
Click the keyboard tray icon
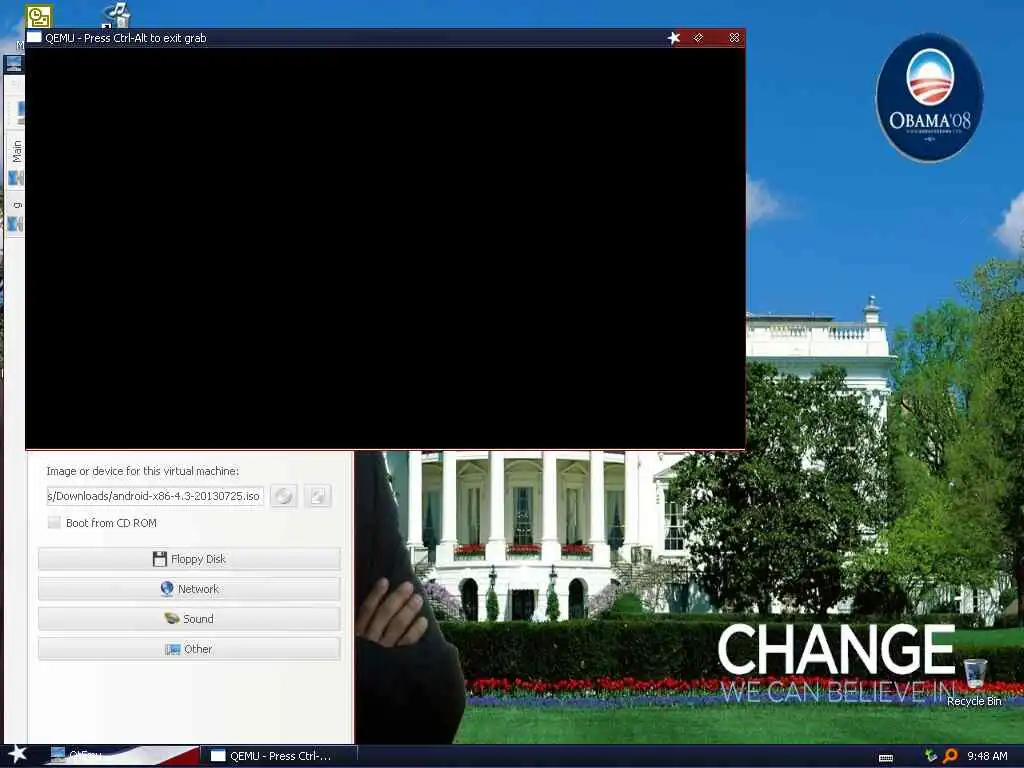pyautogui.click(x=886, y=758)
